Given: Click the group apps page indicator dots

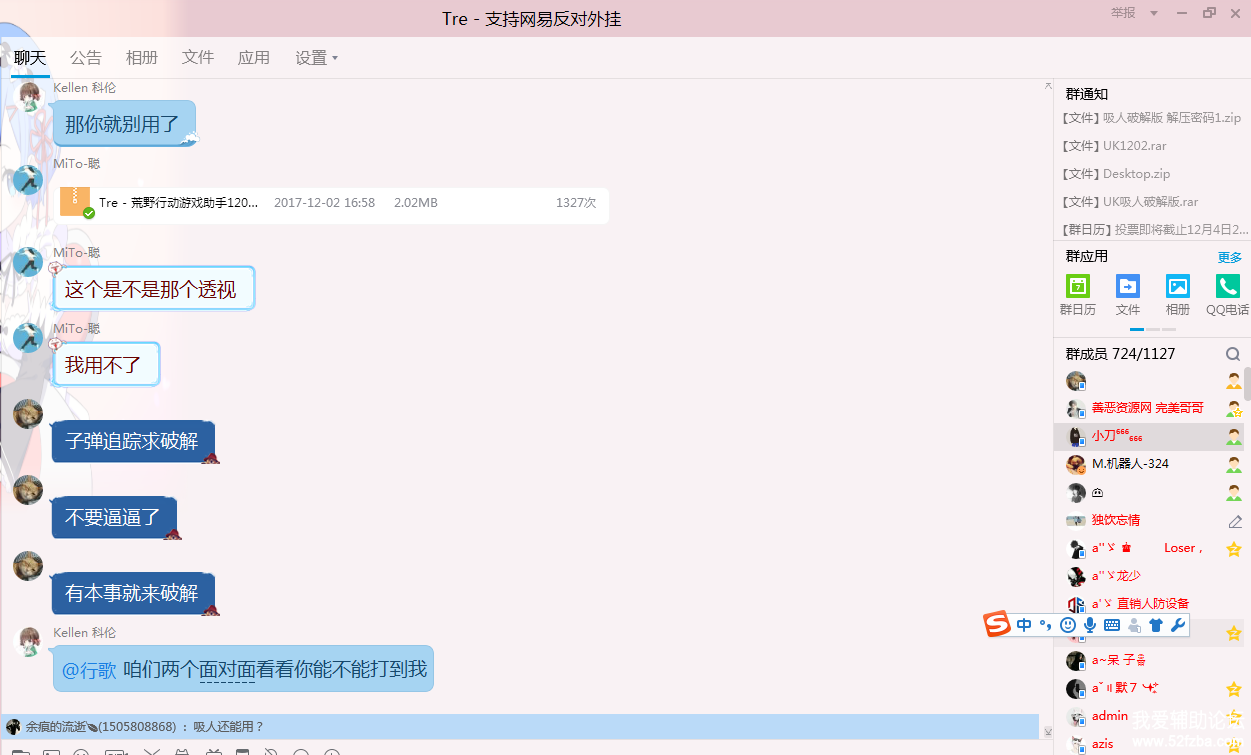Looking at the screenshot, I should [x=1153, y=329].
